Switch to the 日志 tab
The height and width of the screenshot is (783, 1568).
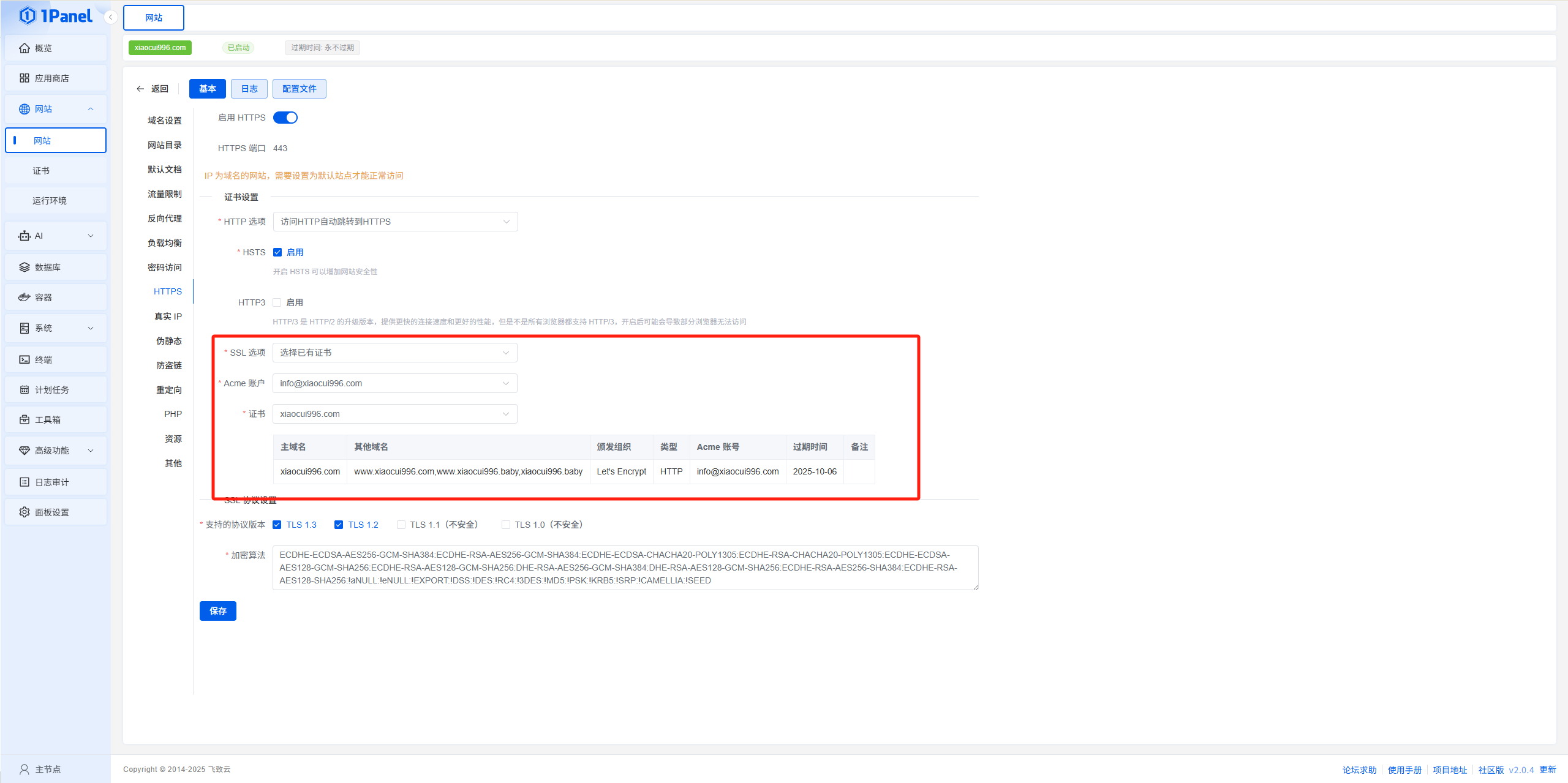click(x=249, y=89)
